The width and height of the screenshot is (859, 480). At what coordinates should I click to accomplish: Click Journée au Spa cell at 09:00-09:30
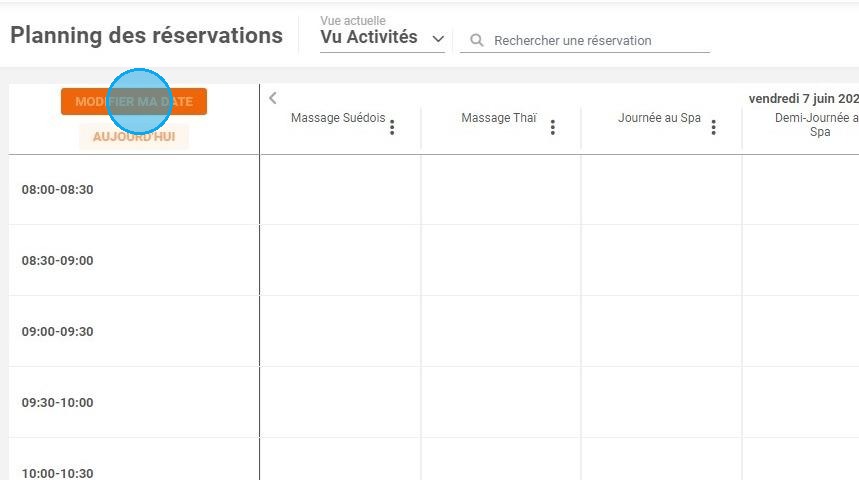[x=662, y=332]
